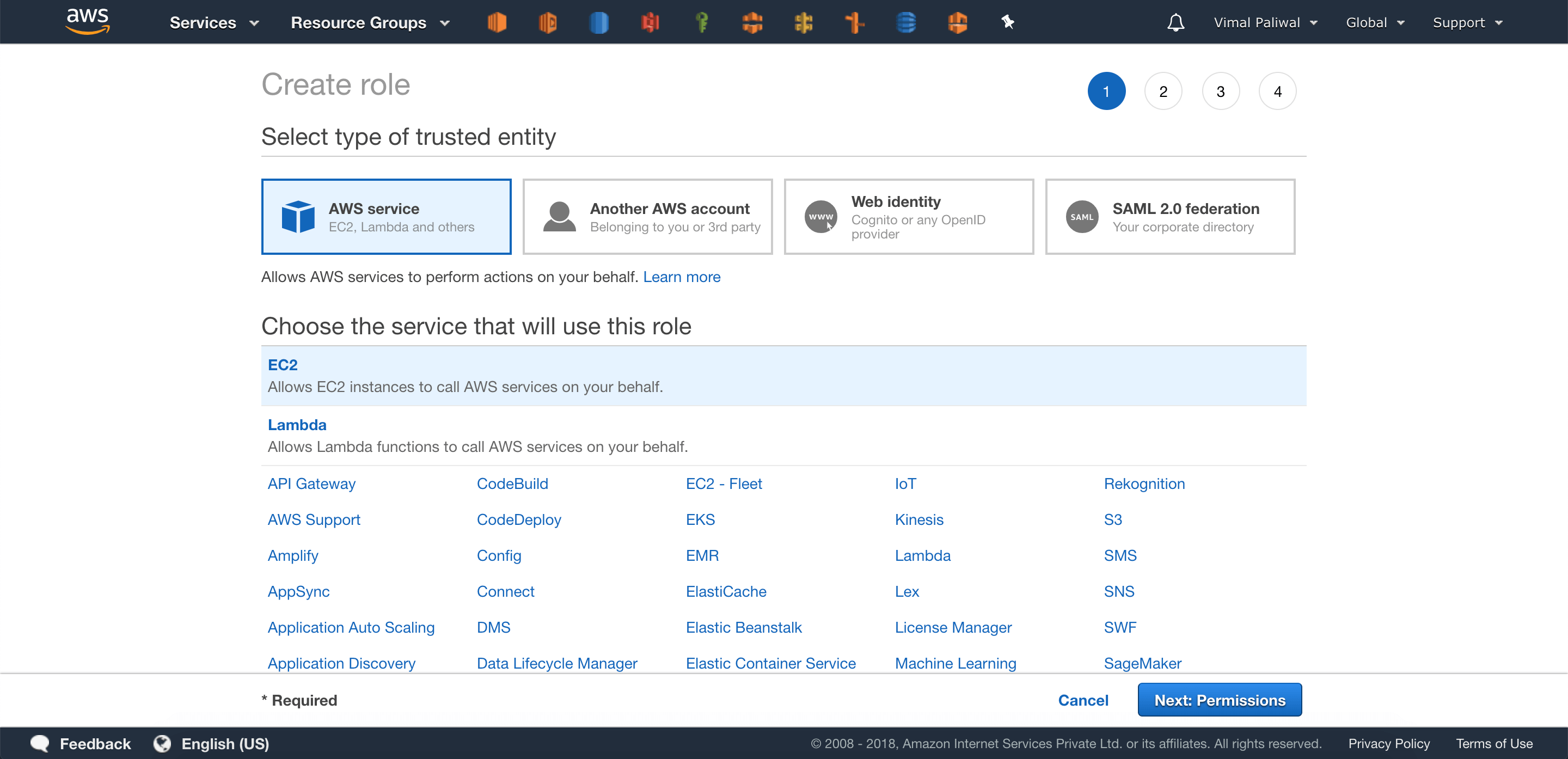Click the WWW Web identity icon
Image resolution: width=1568 pixels, height=759 pixels.
[x=820, y=216]
